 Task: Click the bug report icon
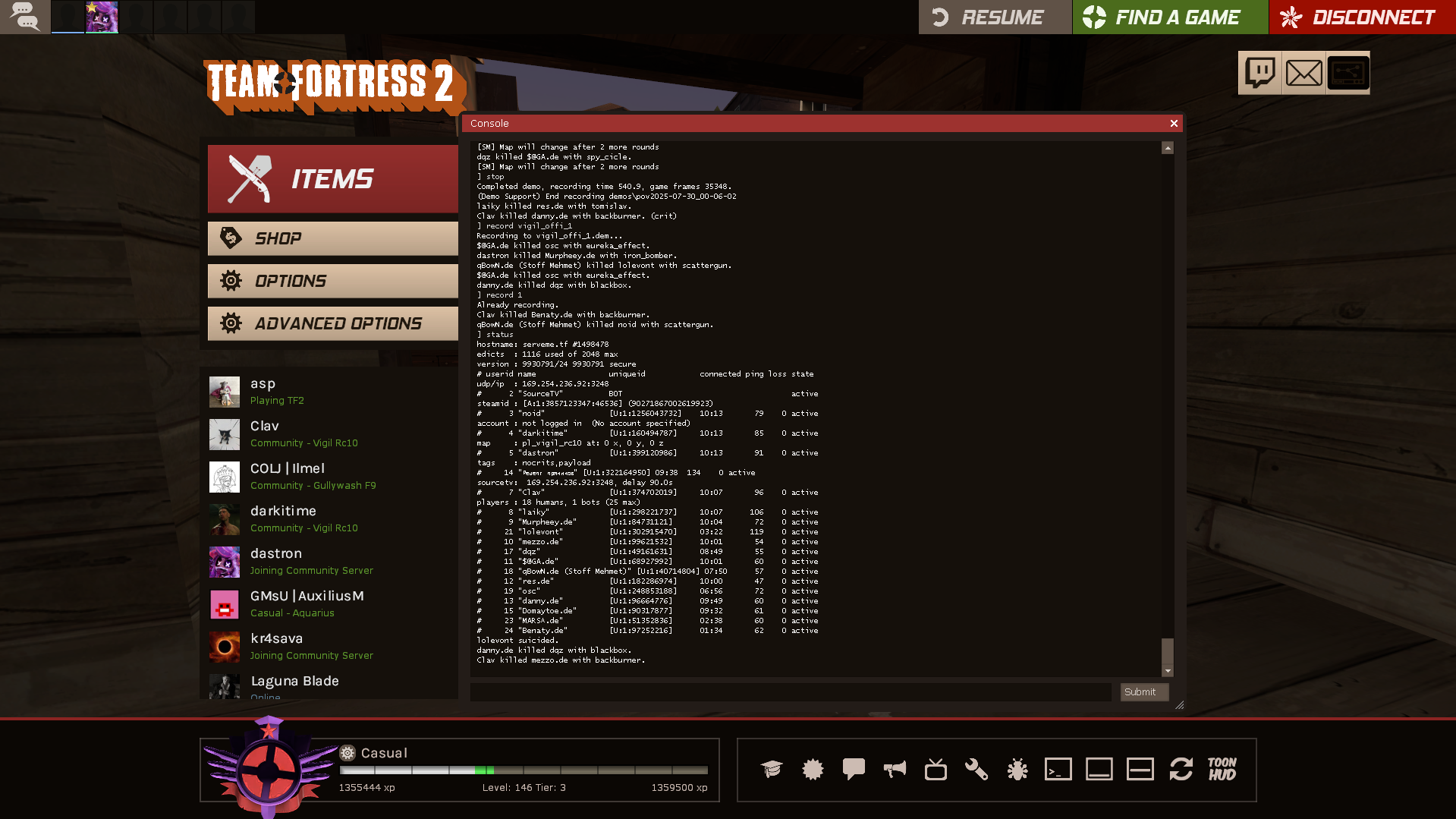[x=1017, y=769]
